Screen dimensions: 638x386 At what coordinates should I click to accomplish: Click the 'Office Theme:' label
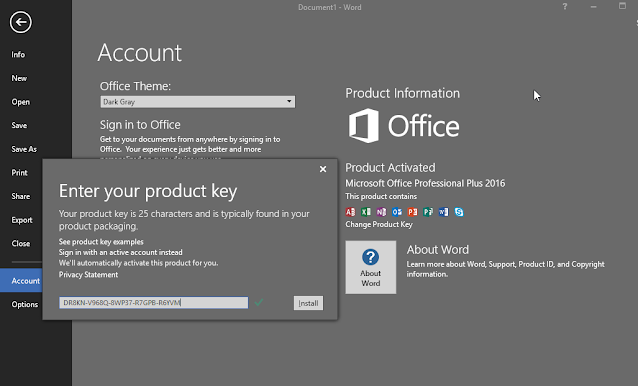[x=135, y=86]
